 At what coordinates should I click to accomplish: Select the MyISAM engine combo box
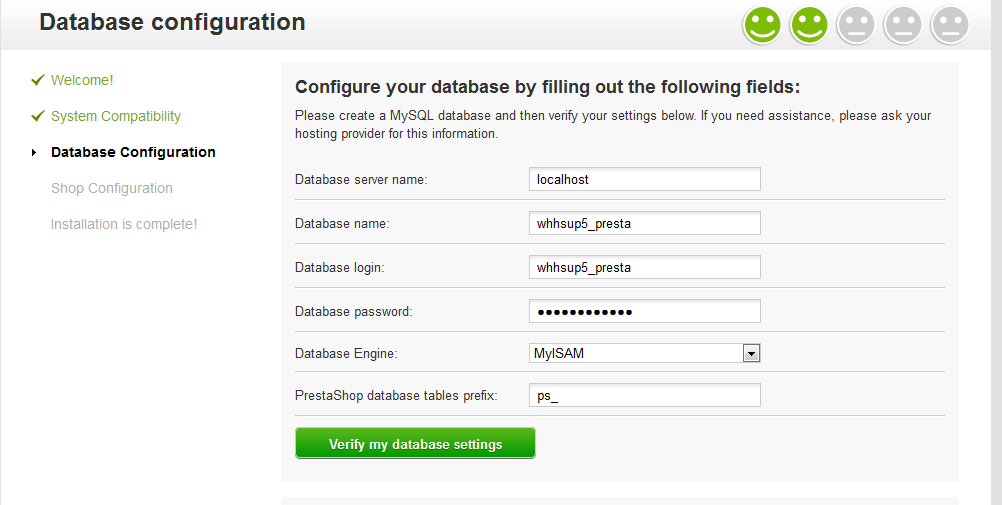(636, 353)
